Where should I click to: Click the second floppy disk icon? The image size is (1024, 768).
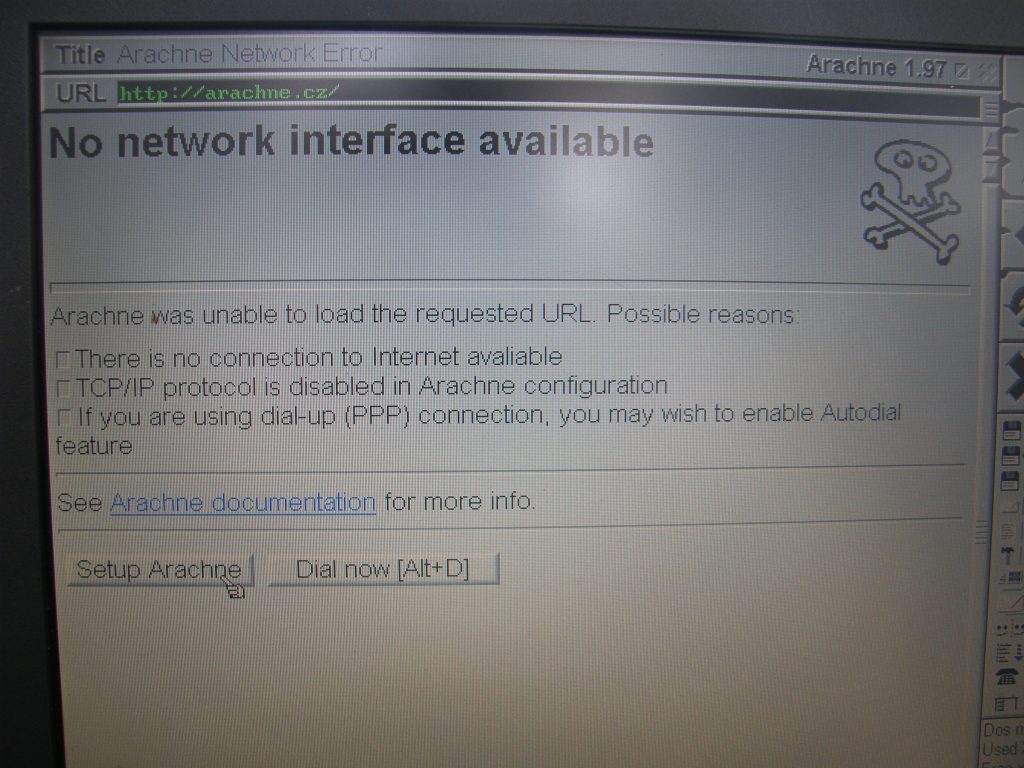pyautogui.click(x=1012, y=456)
